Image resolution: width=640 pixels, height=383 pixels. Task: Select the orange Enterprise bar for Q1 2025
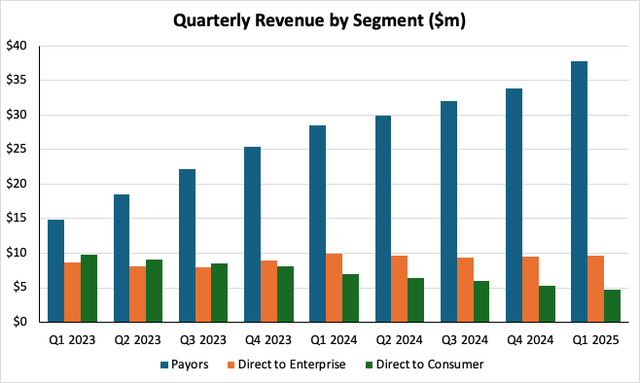(x=596, y=289)
